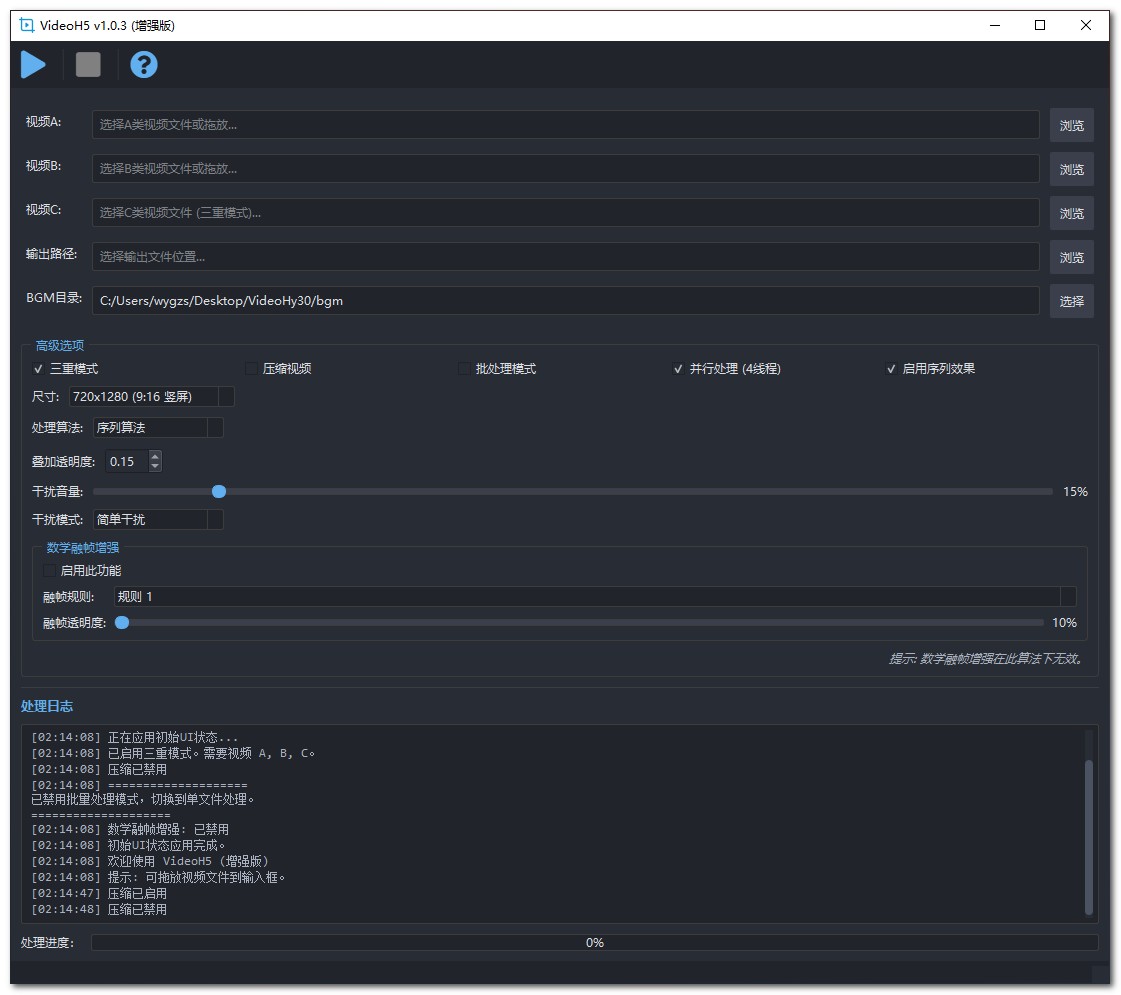Increase 叠加透明度 with up arrow
Image resolution: width=1121 pixels, height=995 pixels.
click(155, 456)
